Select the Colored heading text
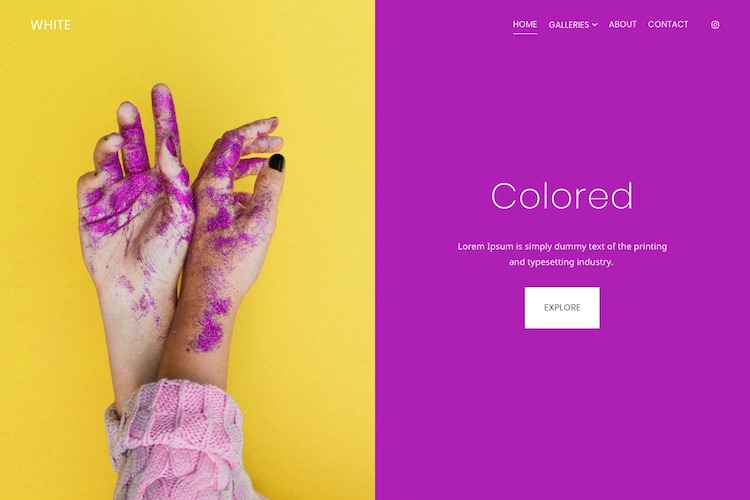Image resolution: width=750 pixels, height=500 pixels. tap(562, 195)
